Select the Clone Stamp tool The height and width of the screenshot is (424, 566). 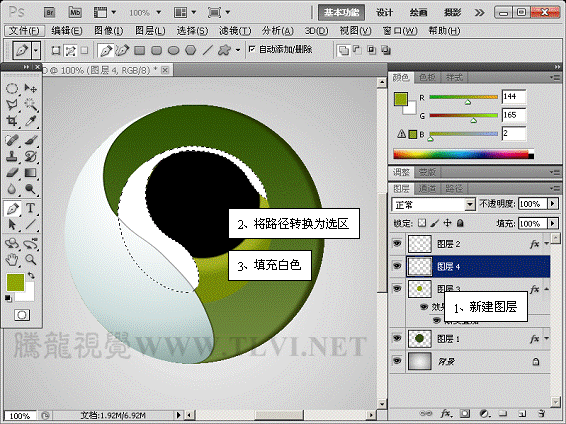tap(12, 156)
